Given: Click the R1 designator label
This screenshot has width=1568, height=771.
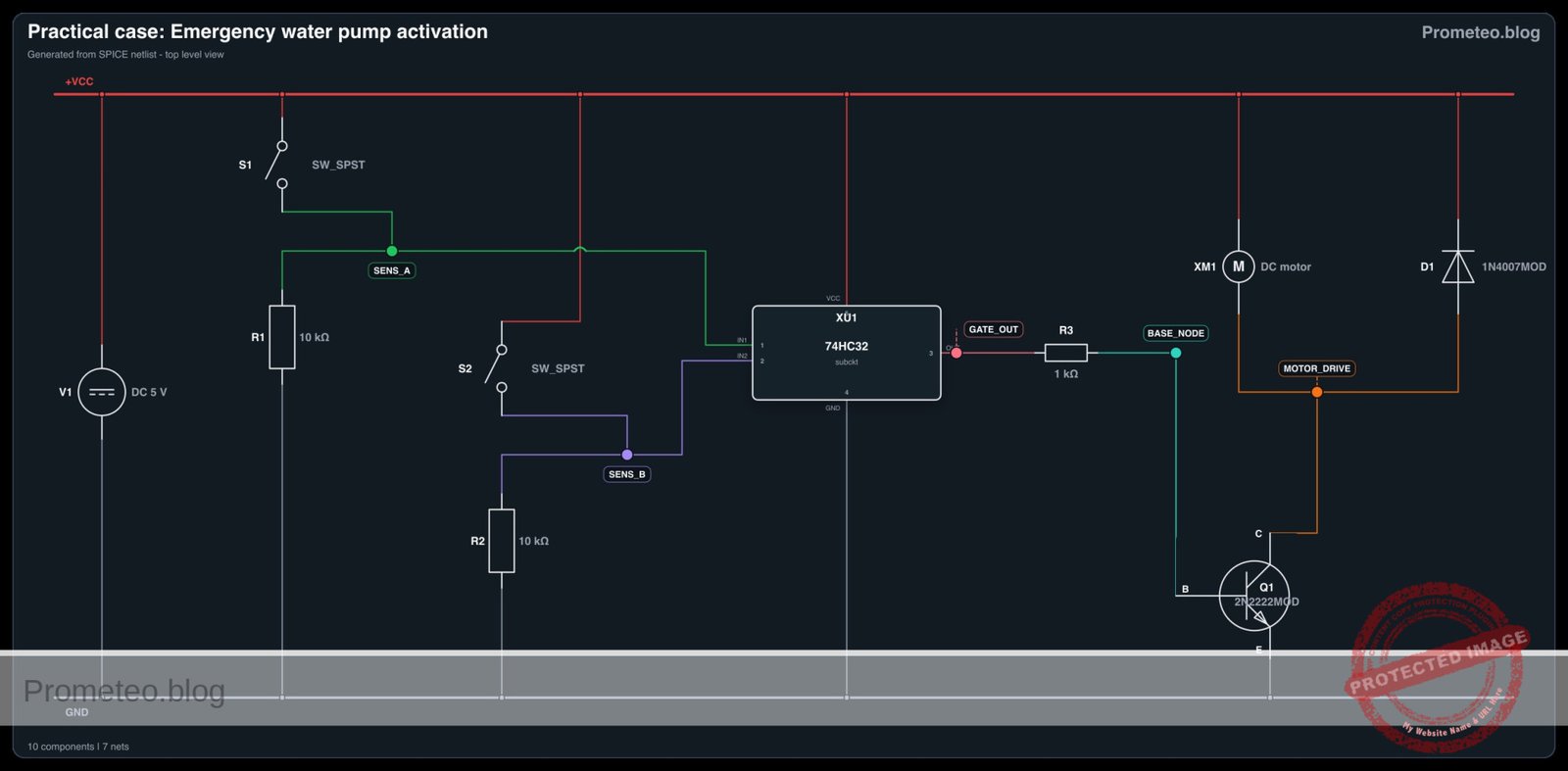Looking at the screenshot, I should coord(258,337).
